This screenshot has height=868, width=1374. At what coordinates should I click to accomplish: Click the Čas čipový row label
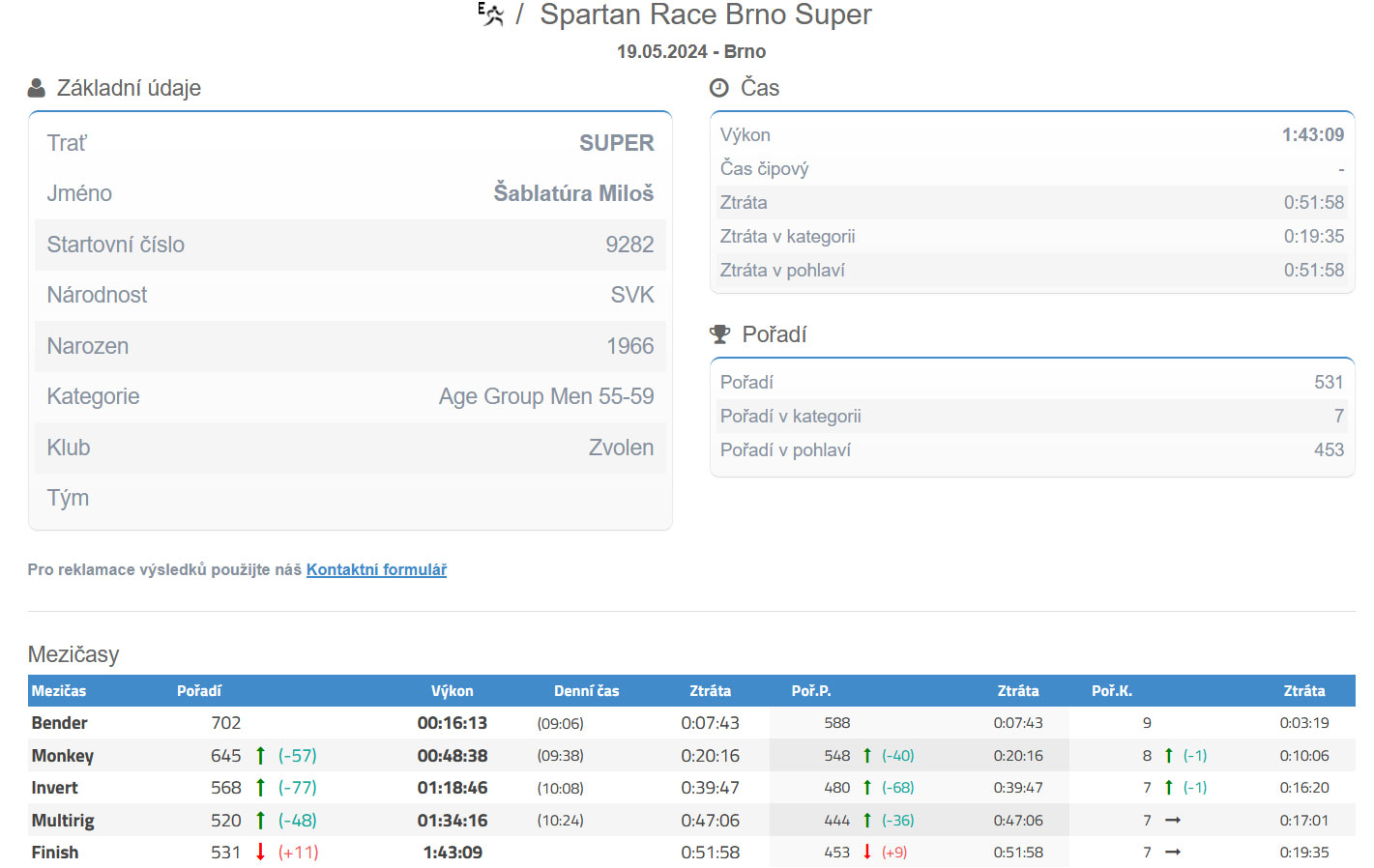(764, 169)
